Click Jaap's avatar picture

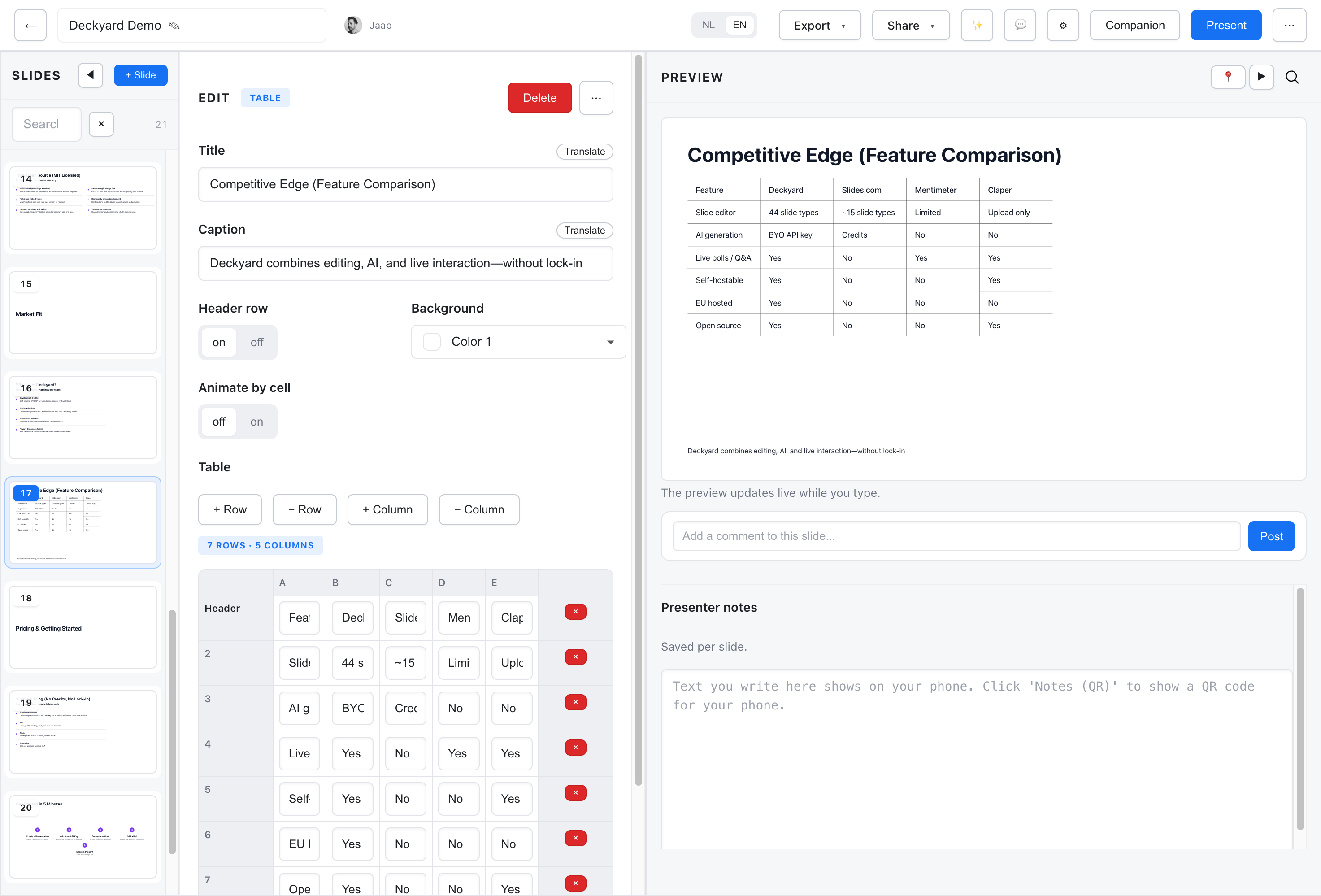[353, 26]
